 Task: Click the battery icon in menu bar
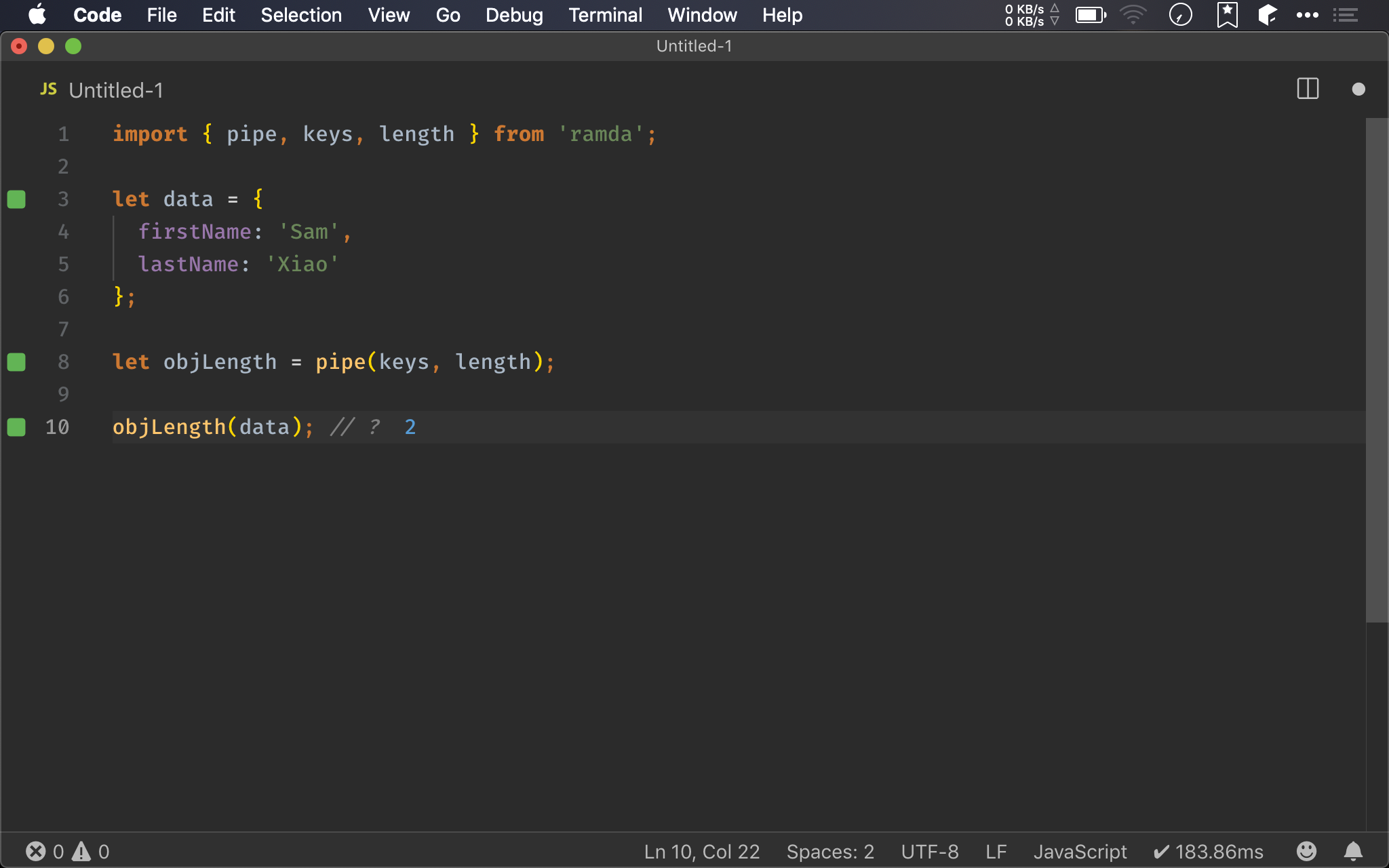tap(1091, 15)
